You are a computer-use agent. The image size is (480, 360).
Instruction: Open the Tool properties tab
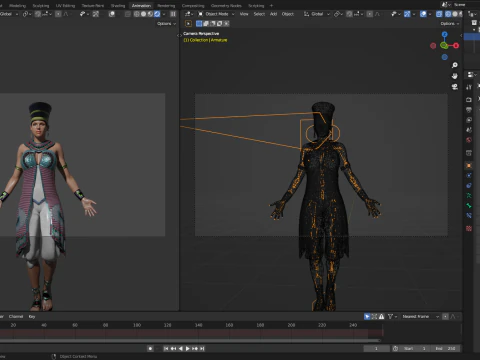point(469,87)
